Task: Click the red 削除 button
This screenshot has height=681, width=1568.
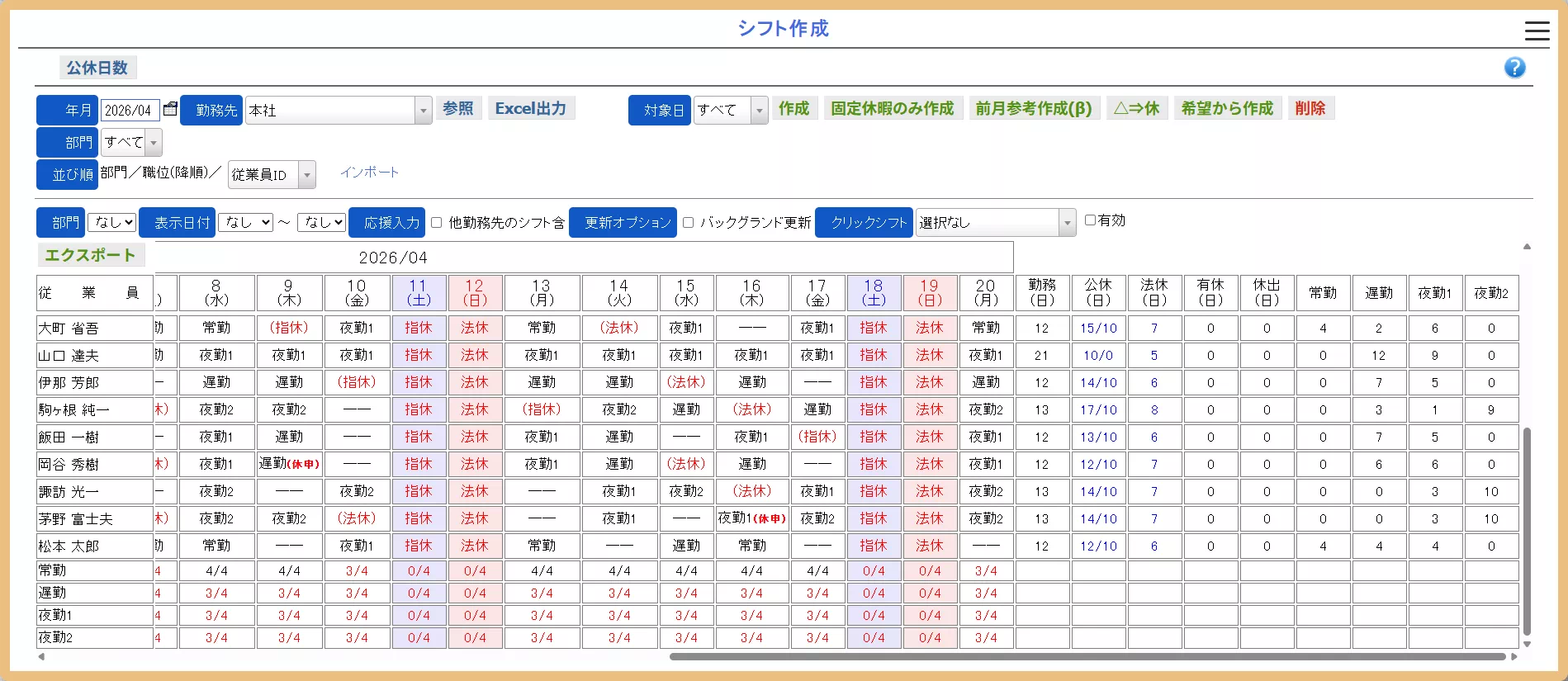Action: (x=1310, y=108)
